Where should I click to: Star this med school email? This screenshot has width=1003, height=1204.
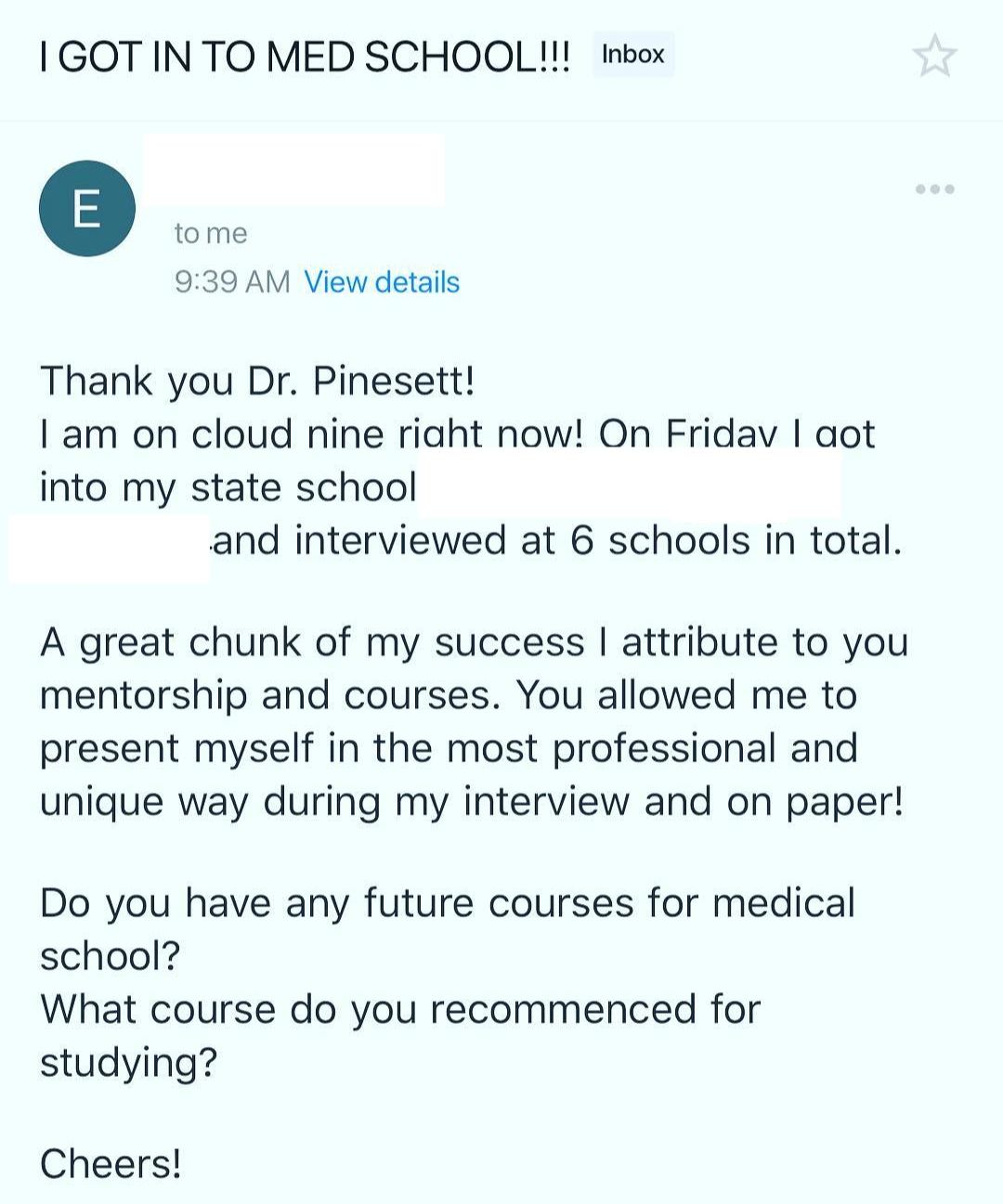coord(933,56)
